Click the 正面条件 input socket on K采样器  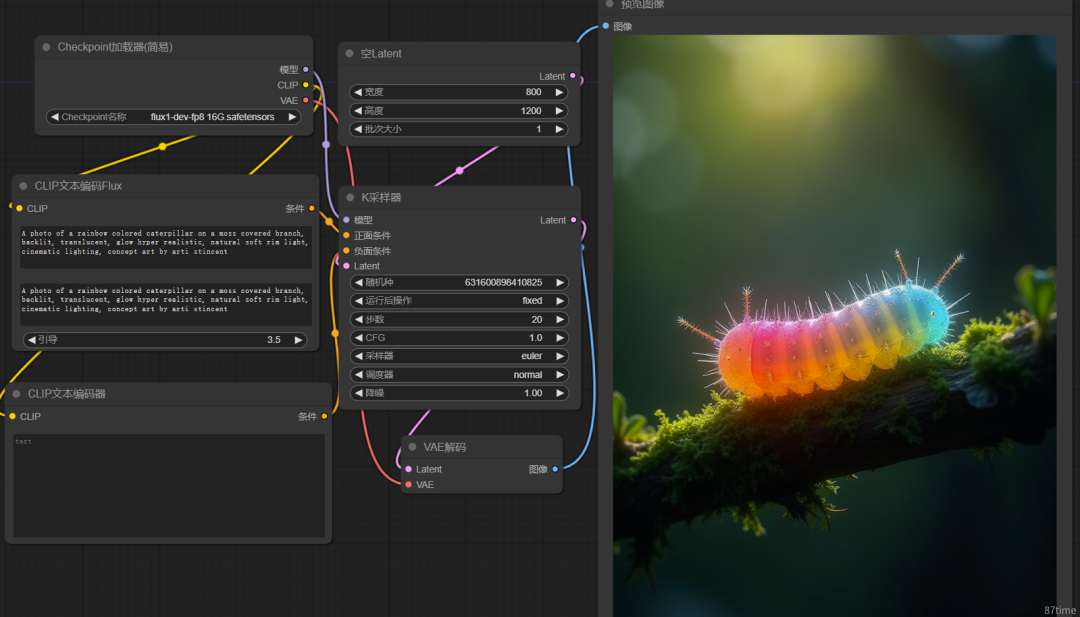click(346, 236)
